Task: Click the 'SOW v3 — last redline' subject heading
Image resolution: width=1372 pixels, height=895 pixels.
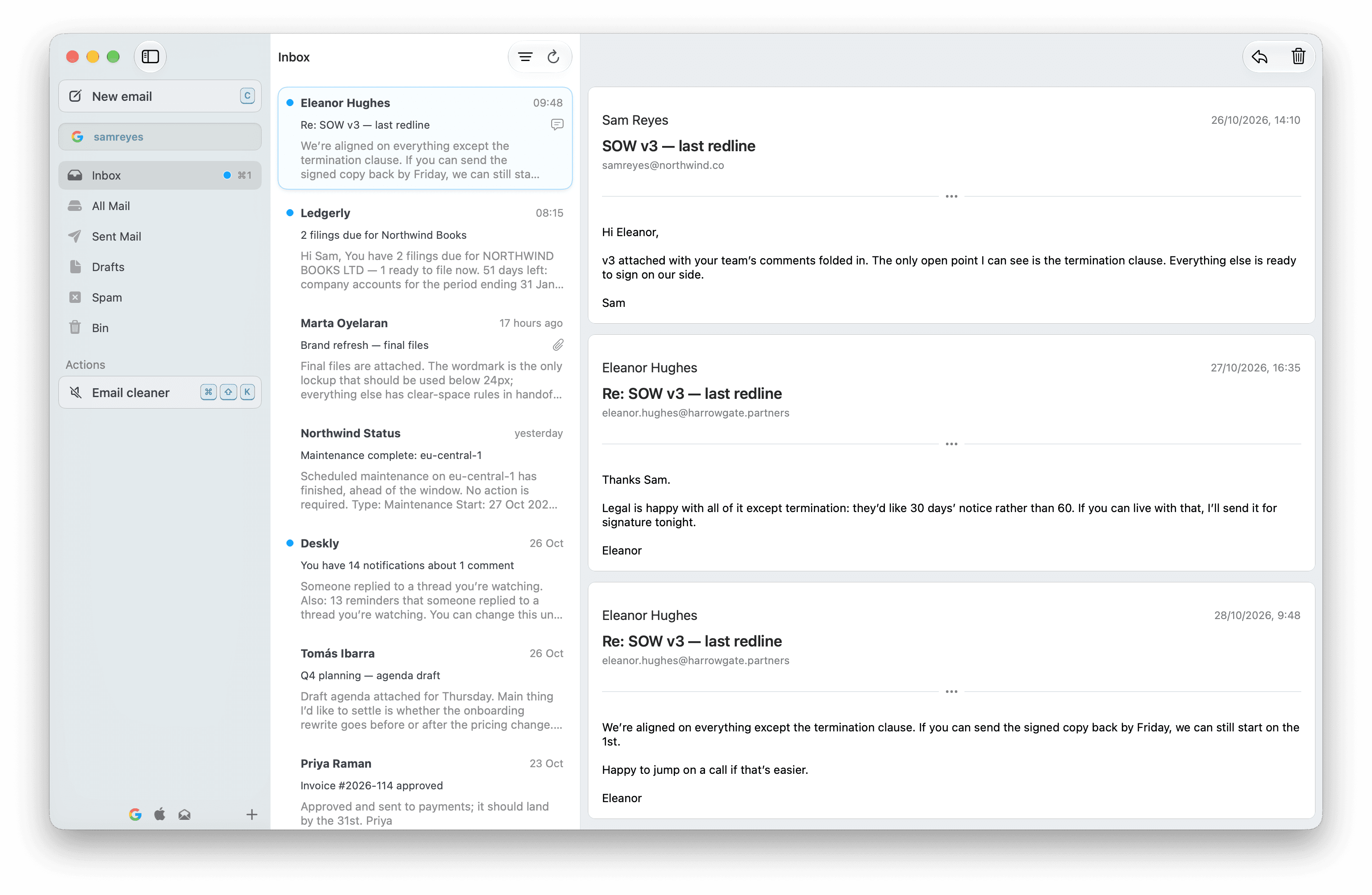Action: tap(678, 146)
